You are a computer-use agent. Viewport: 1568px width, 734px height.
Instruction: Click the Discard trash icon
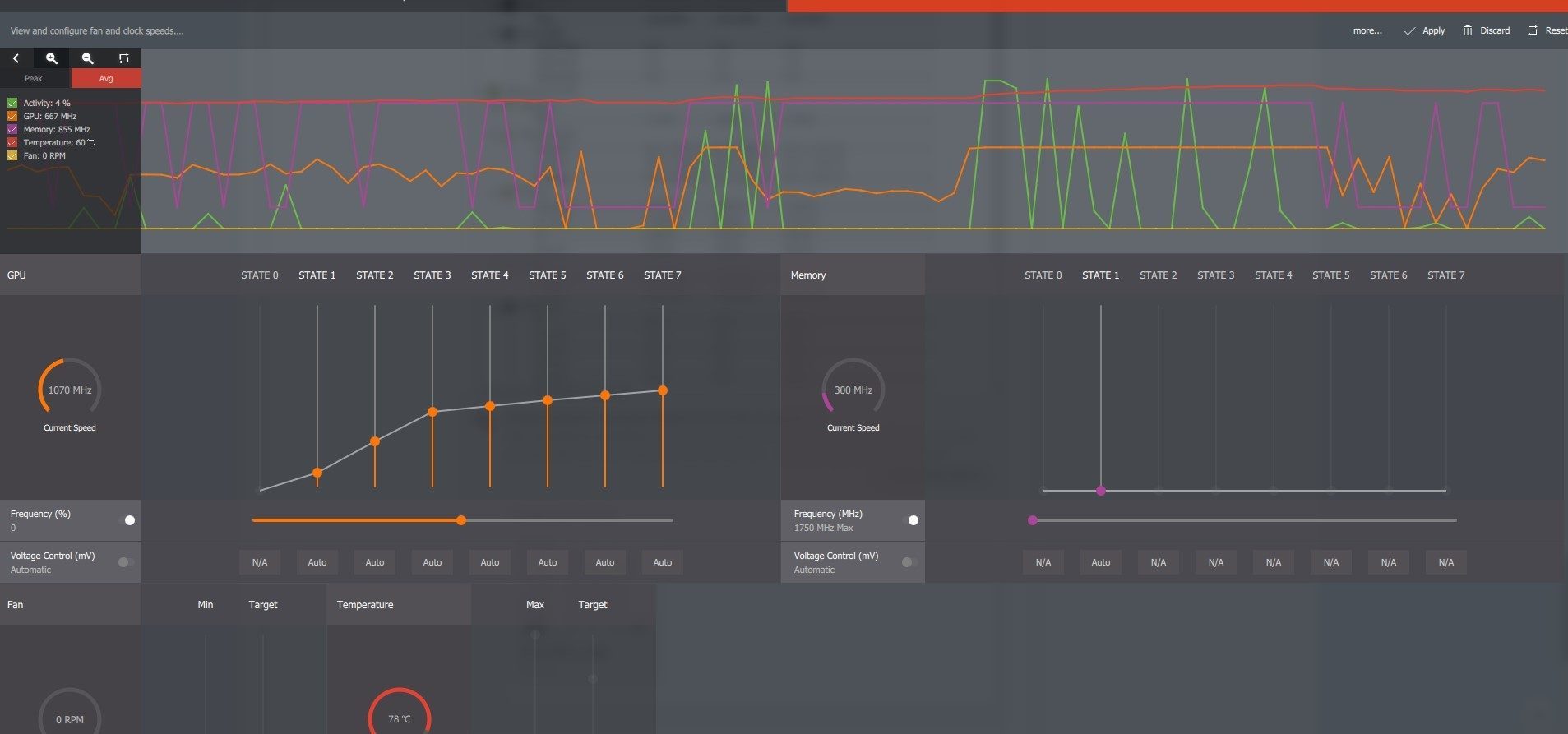click(1468, 30)
